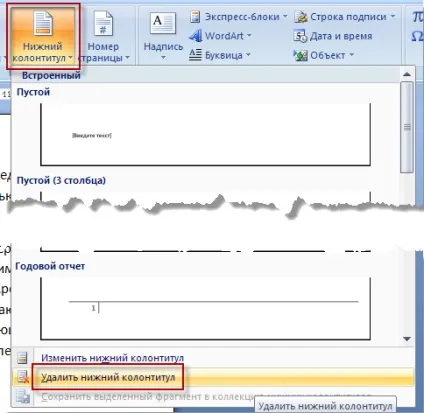Click the Строка подписи label
The height and width of the screenshot is (413, 424).
pyautogui.click(x=348, y=17)
